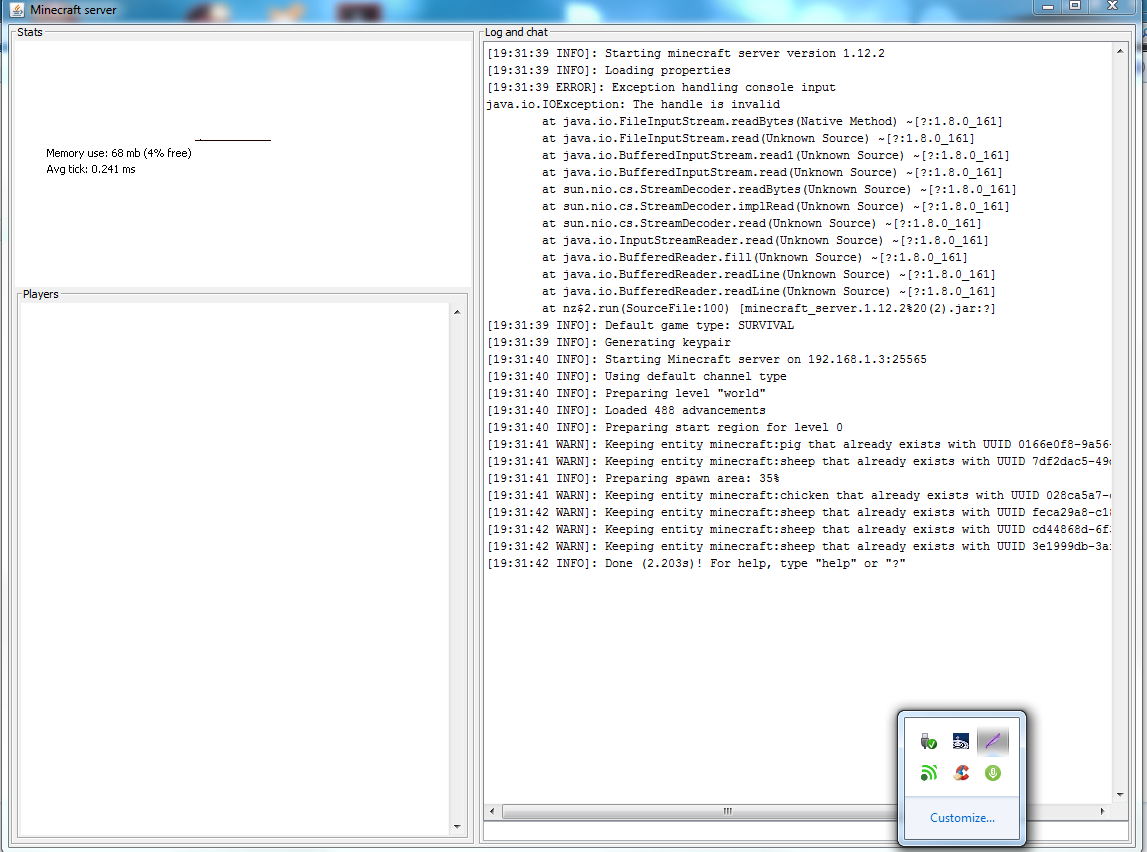Click the 'Done (2.203s)! For help' log line
This screenshot has width=1147, height=852.
[x=696, y=563]
